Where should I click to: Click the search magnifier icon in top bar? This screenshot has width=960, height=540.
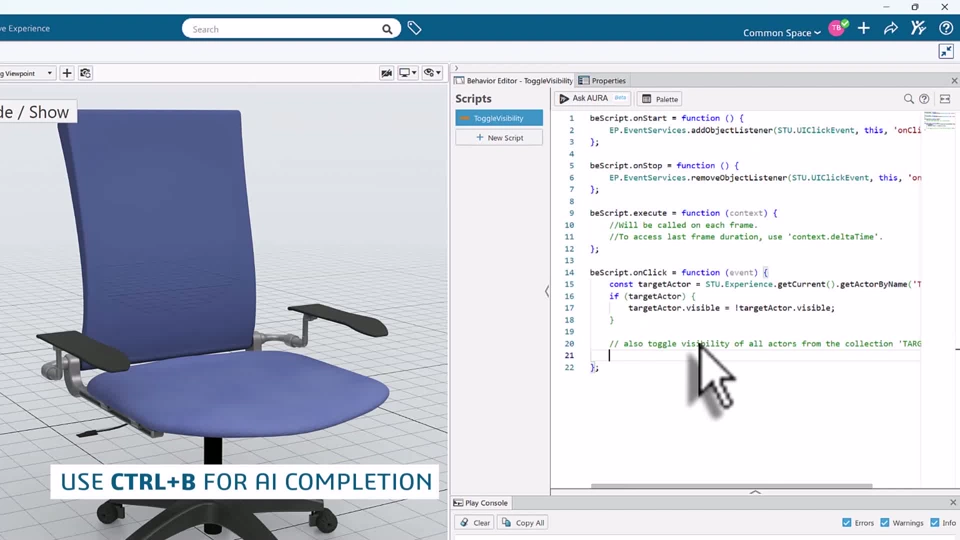387,29
